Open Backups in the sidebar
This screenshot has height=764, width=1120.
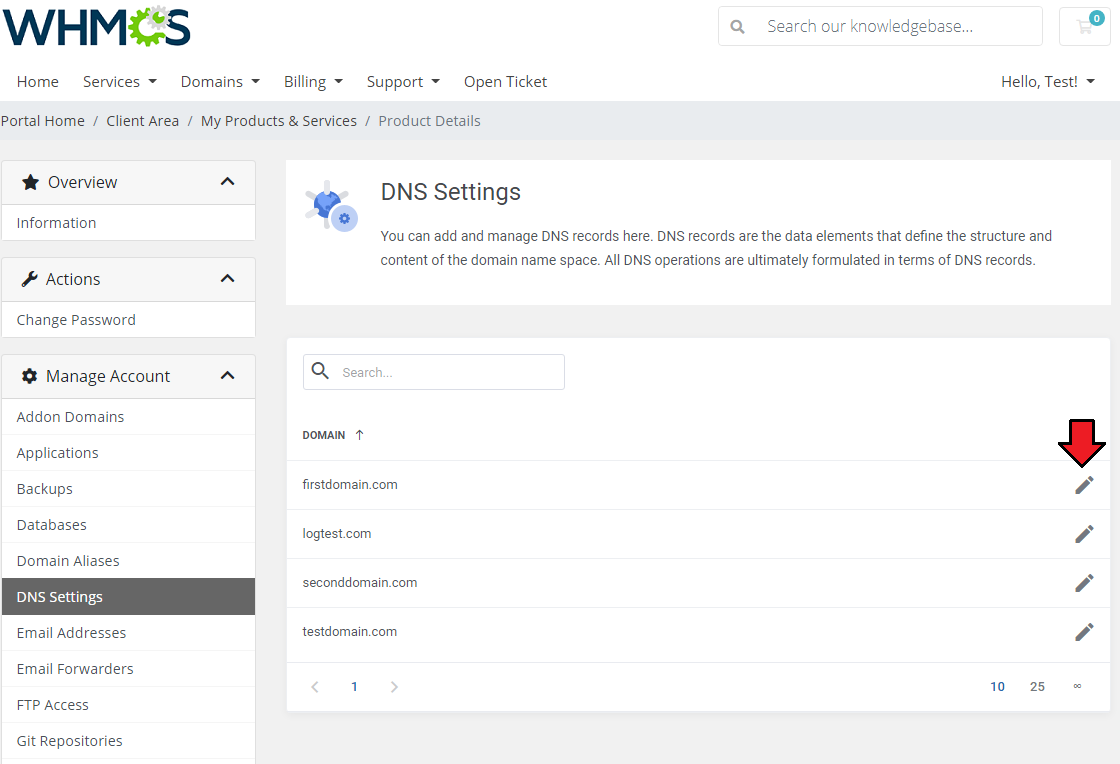coord(129,489)
